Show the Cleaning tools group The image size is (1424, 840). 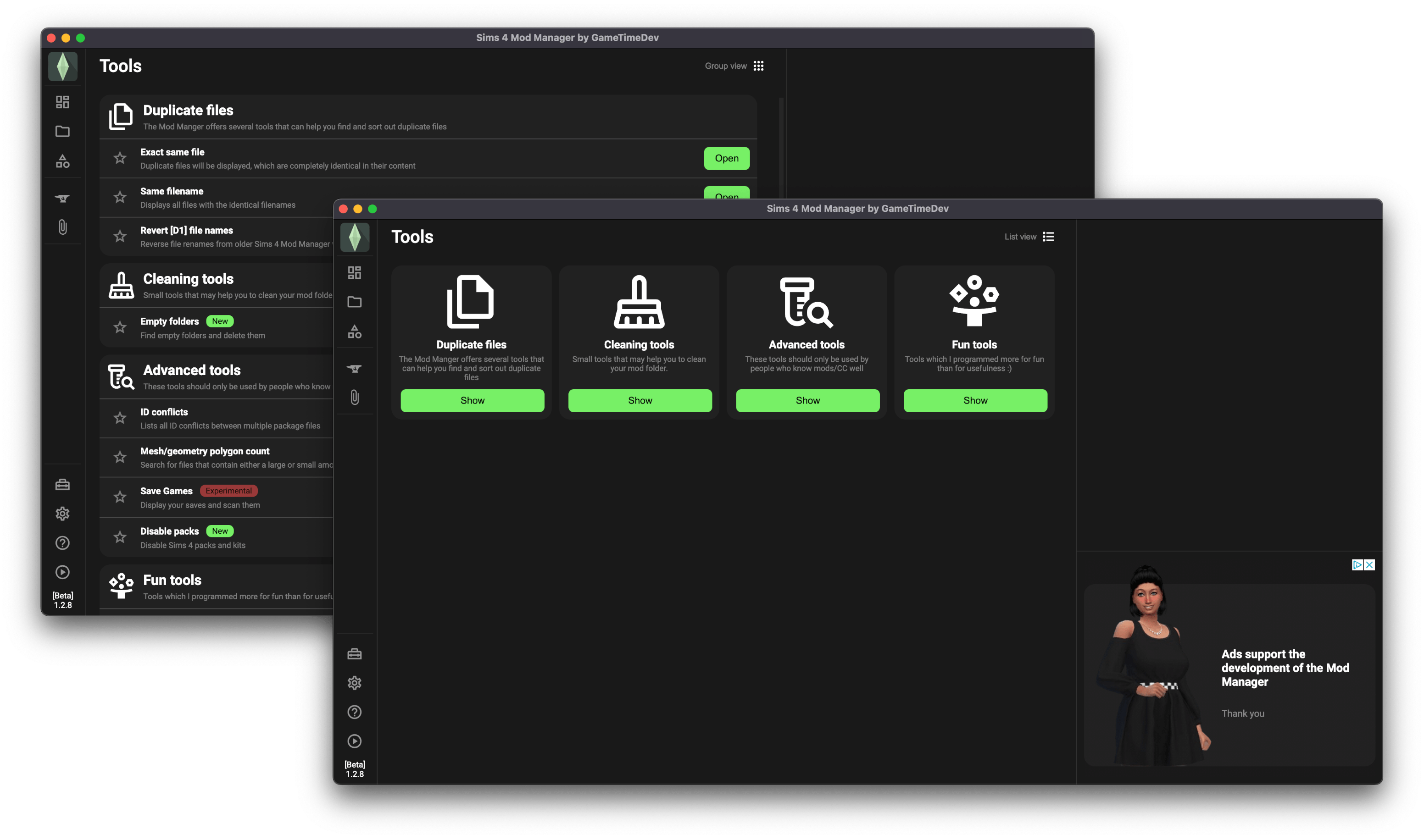[640, 400]
